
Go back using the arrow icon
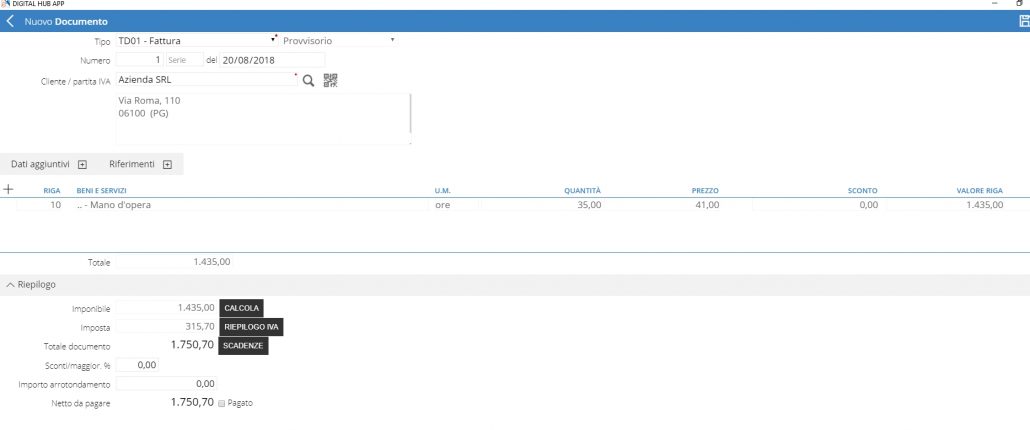pos(10,22)
